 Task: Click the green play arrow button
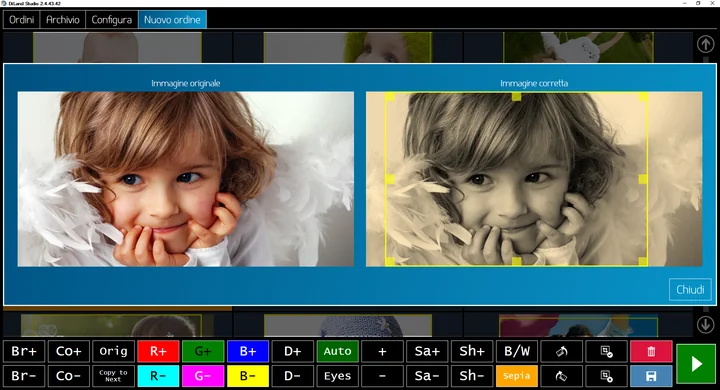696,364
